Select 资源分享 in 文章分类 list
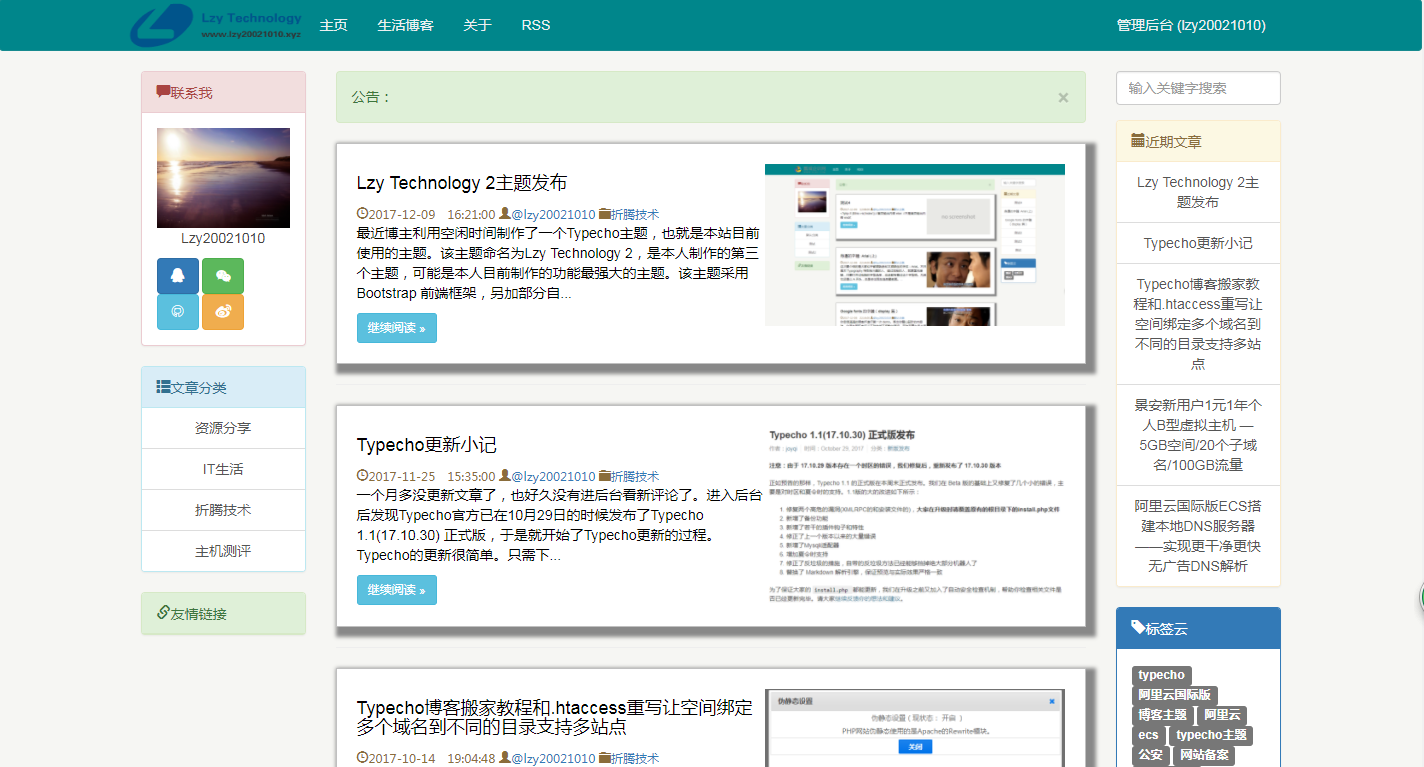The height and width of the screenshot is (767, 1424). (x=223, y=428)
